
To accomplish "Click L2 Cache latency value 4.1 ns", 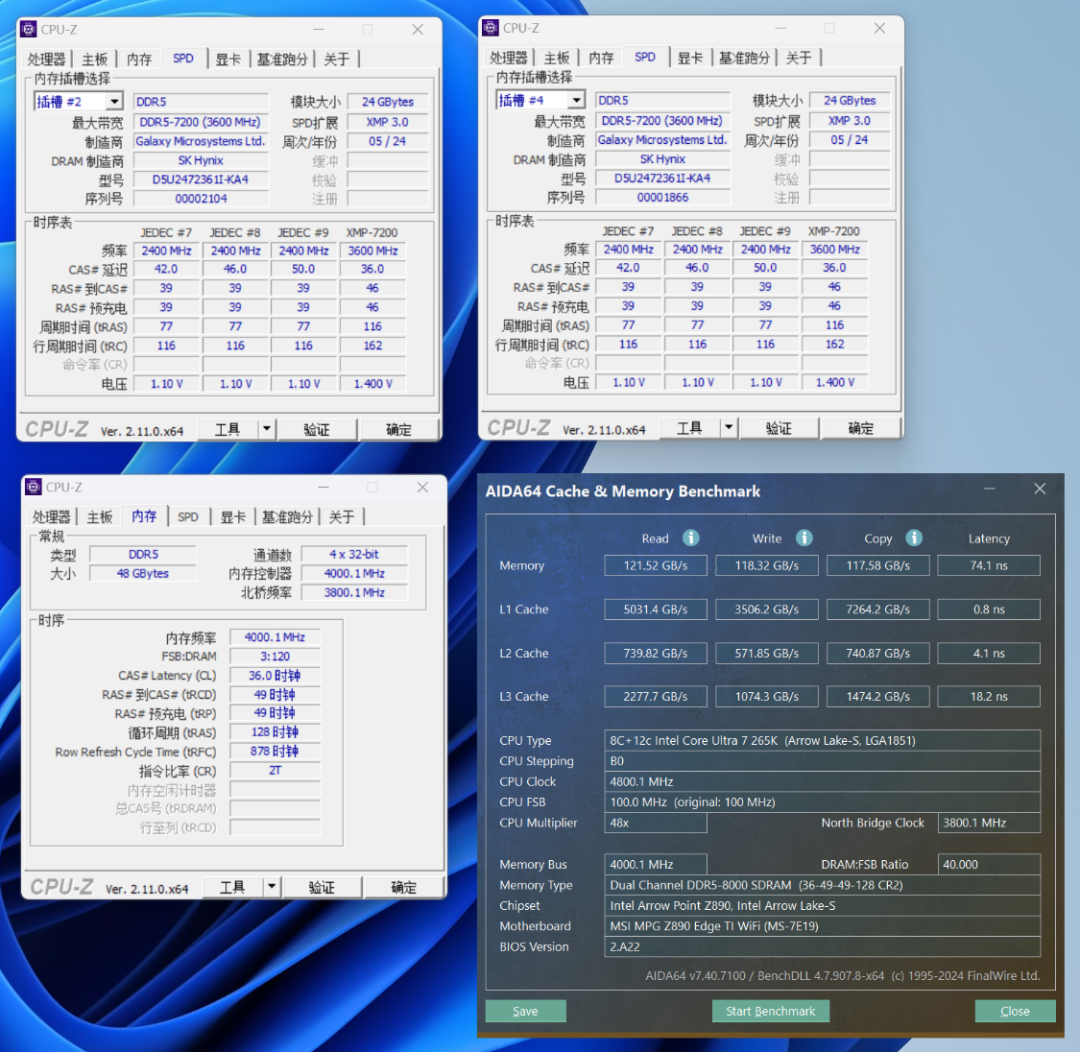I will pos(989,653).
